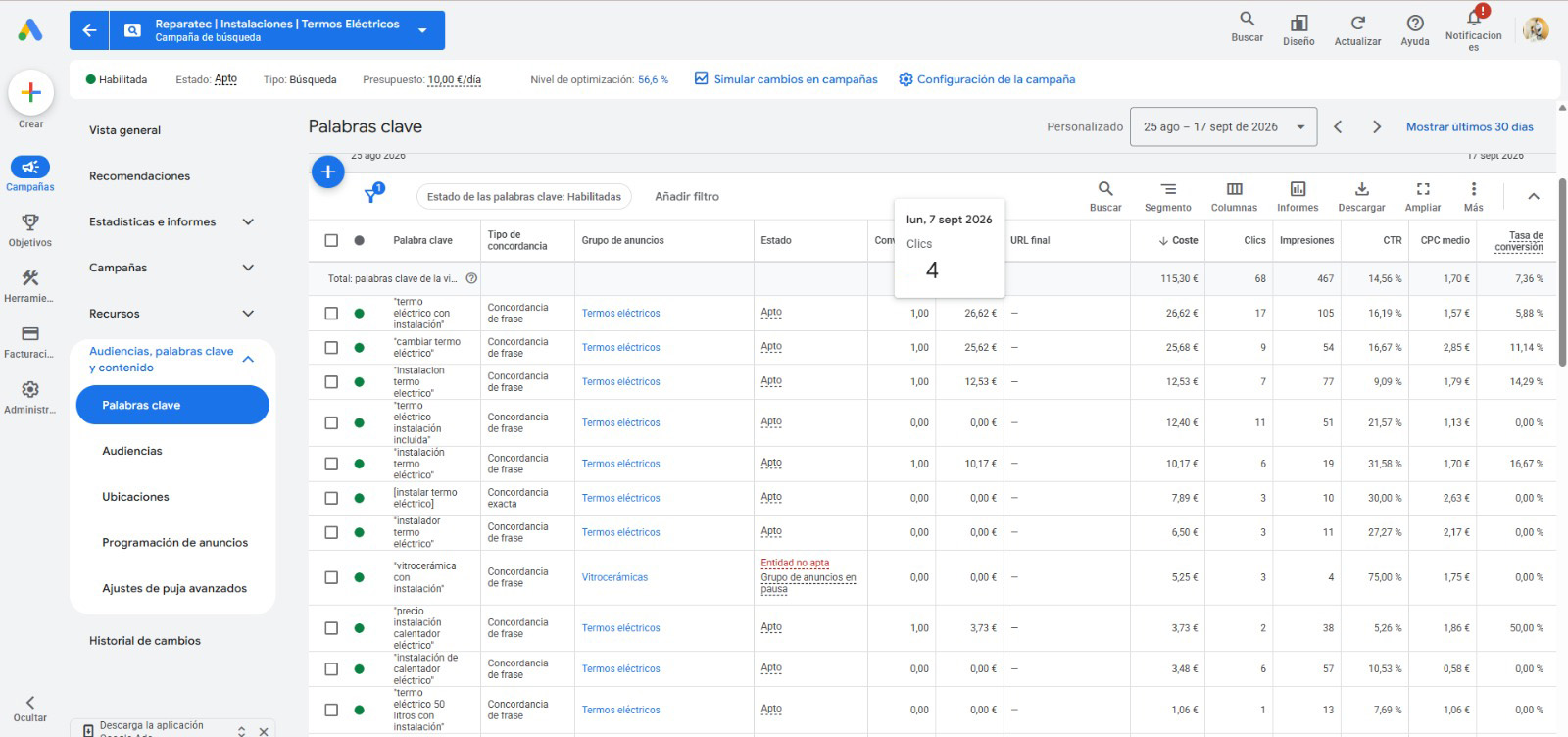Expand Estadísticas e informes section
Screen dimensions: 1568x737
pyautogui.click(x=248, y=222)
